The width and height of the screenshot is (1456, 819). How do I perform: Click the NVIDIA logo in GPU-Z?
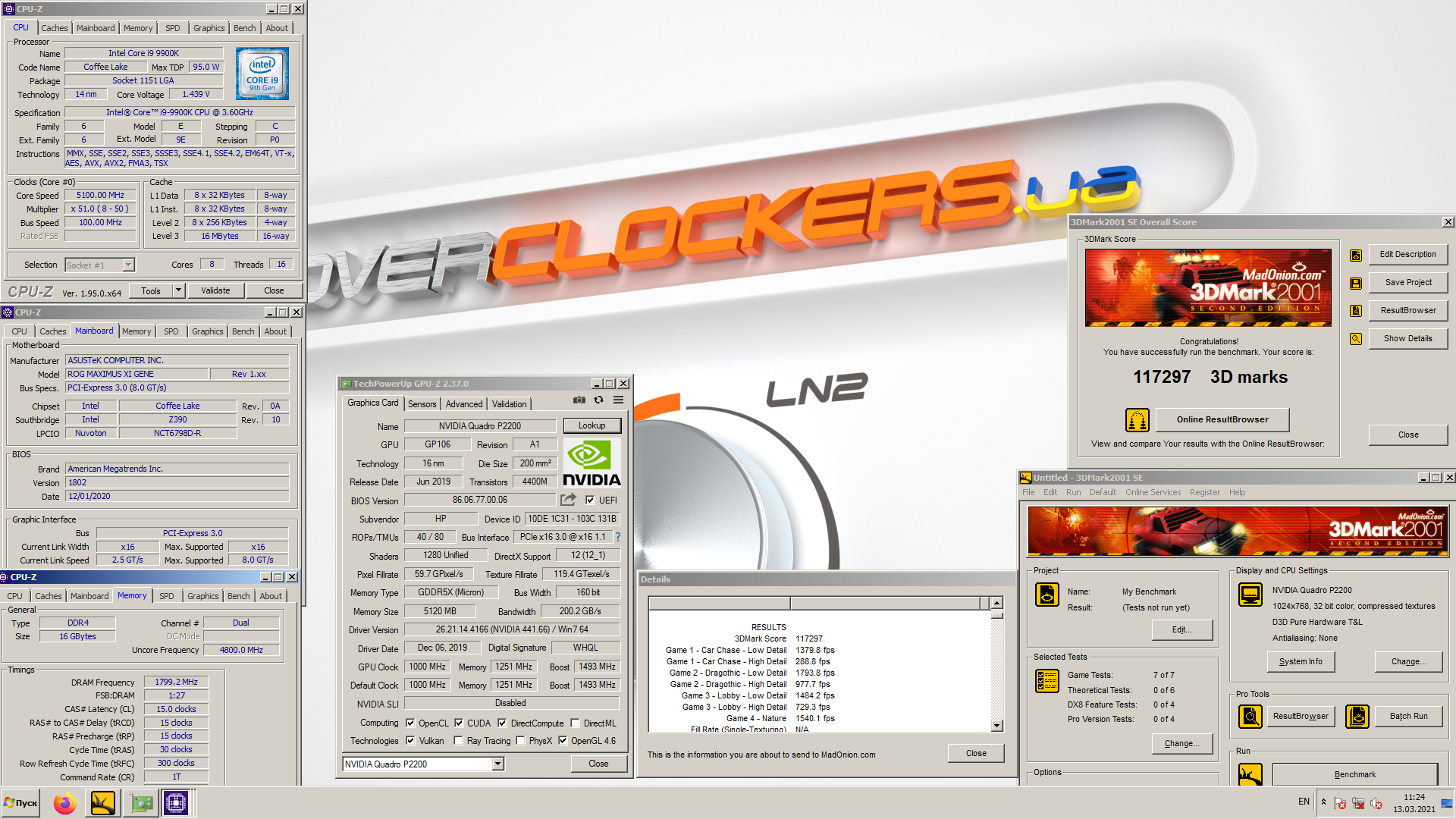591,463
